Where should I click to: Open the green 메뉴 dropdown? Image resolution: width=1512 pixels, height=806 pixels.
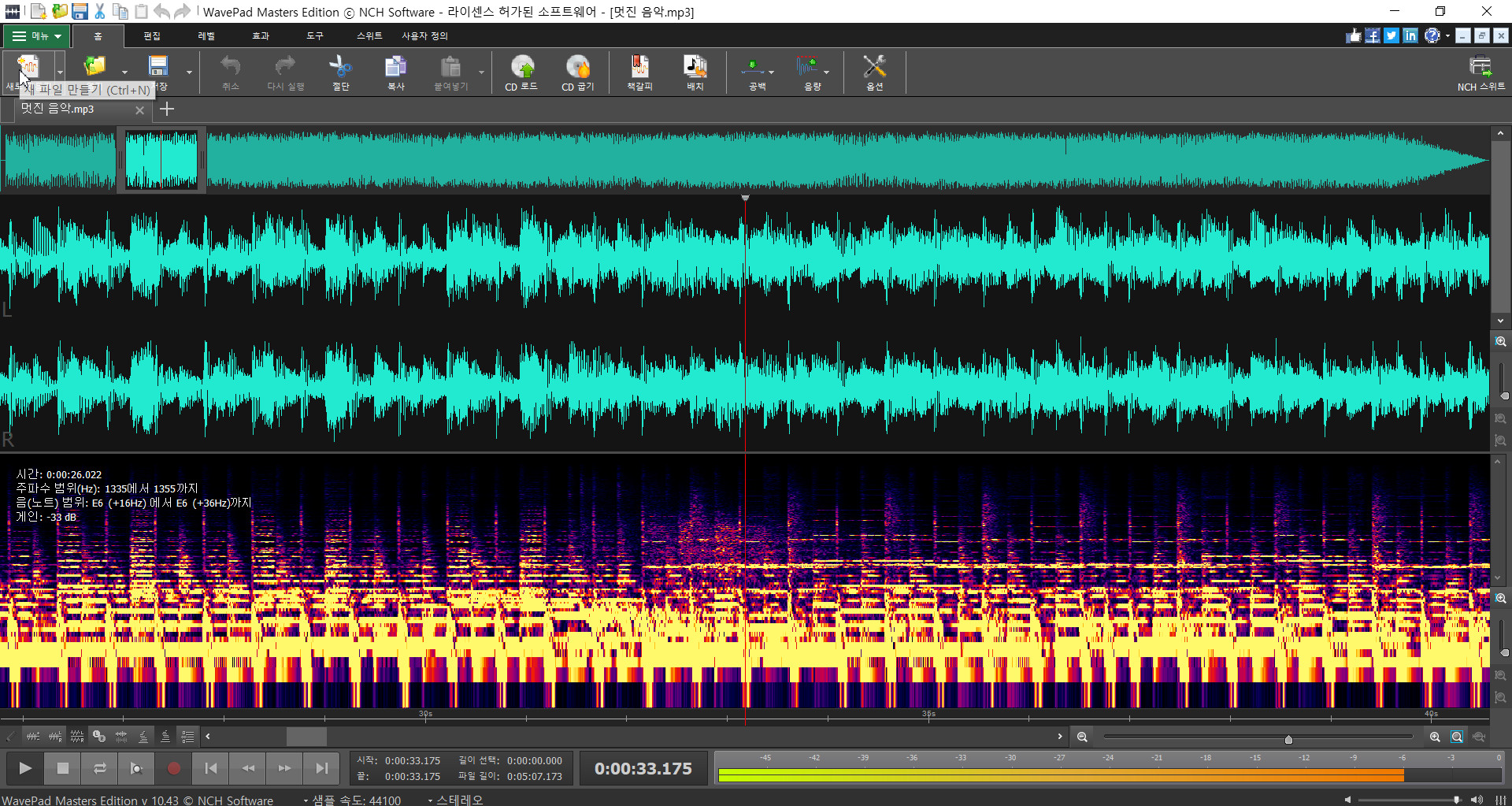[36, 35]
